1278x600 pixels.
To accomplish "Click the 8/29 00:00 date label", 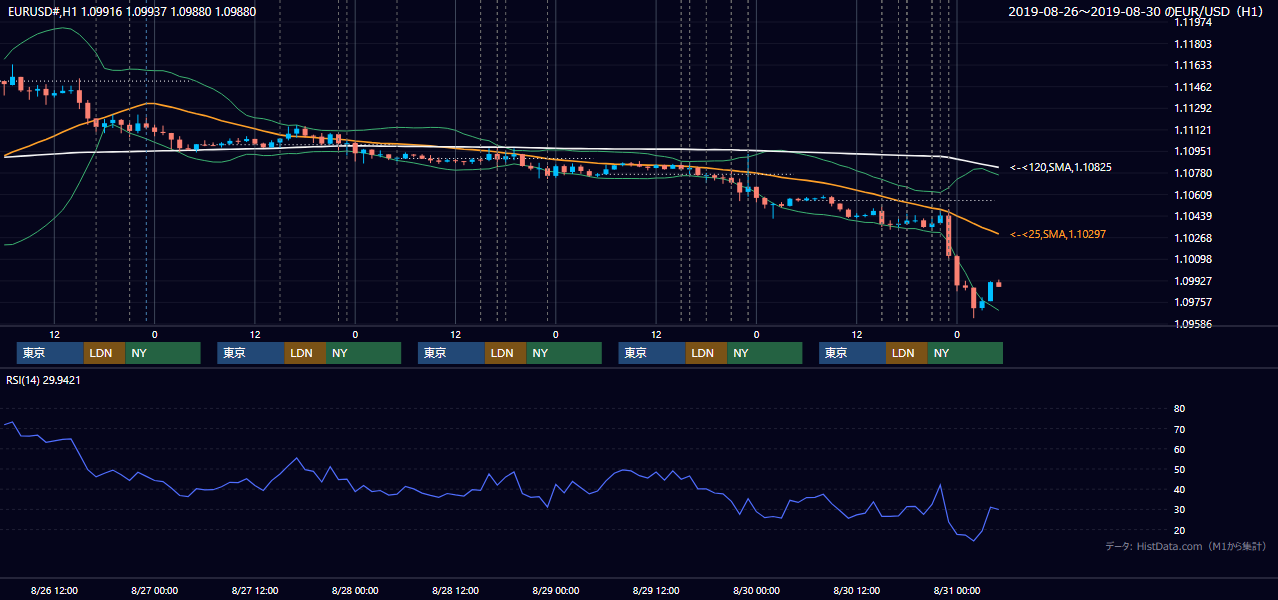I will pos(556,590).
